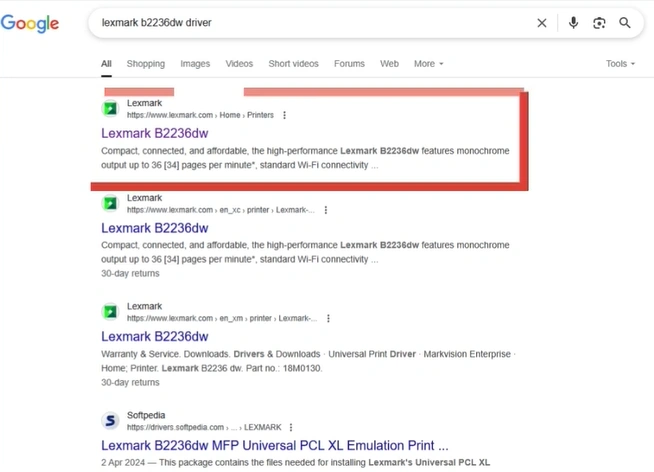Clear the search box with X icon
Viewport: 654px width, 472px height.
point(542,23)
